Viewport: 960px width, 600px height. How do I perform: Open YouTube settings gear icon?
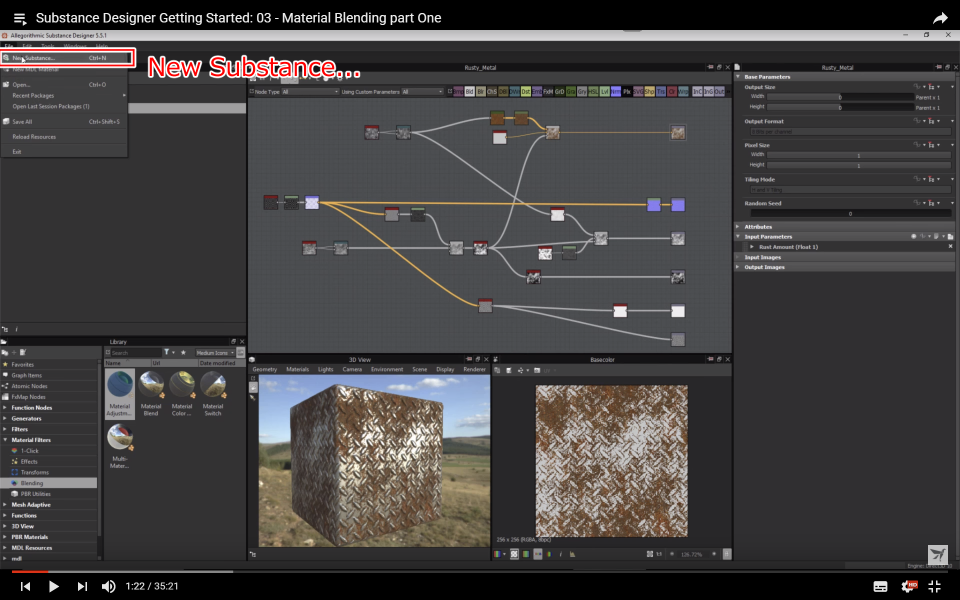[908, 586]
